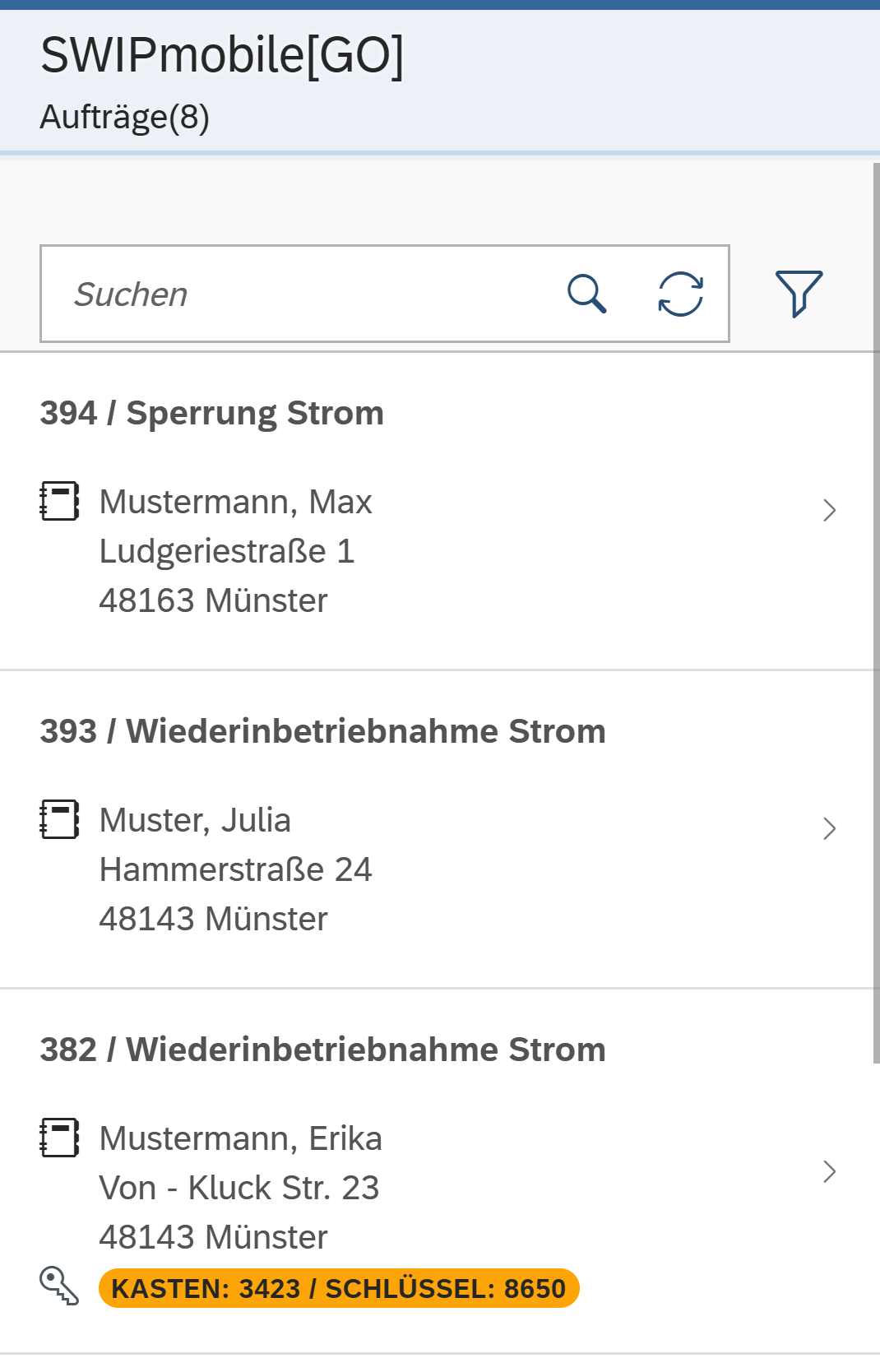Select order 394 / Sperrung Strom
This screenshot has height=1372, width=880.
pos(212,413)
